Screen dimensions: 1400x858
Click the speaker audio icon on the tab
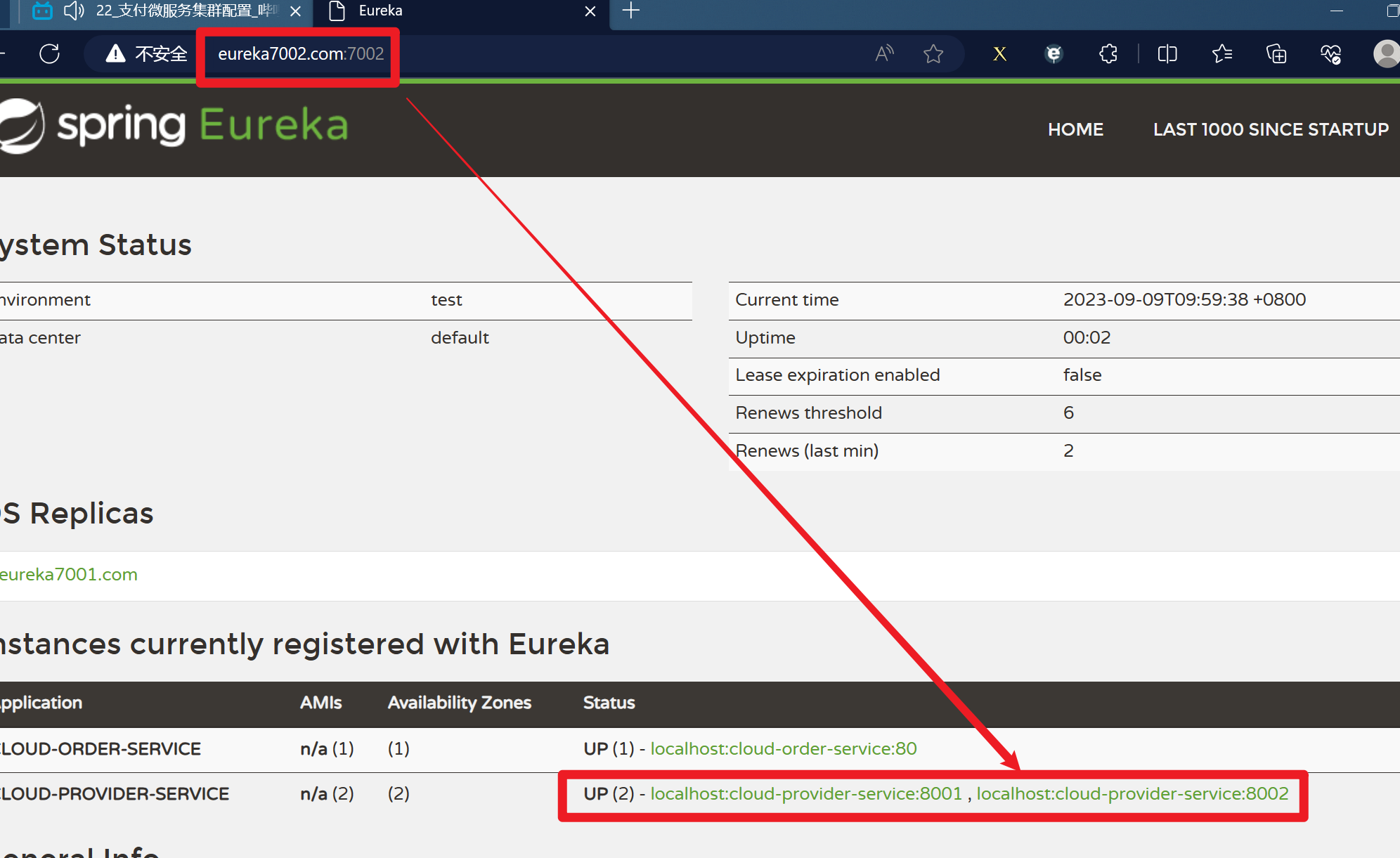coord(74,11)
